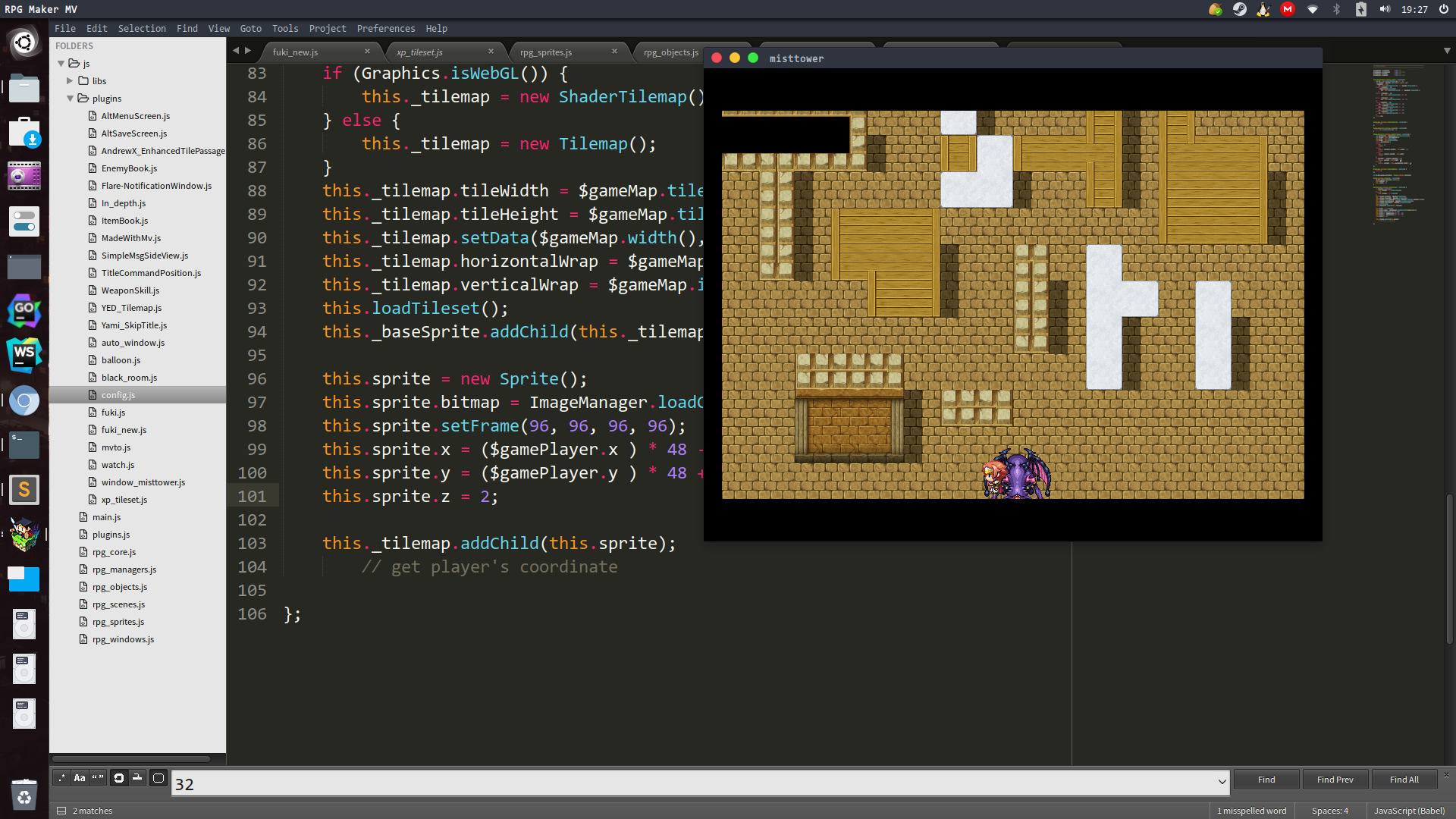Open the MEGA sync tray icon
This screenshot has width=1456, height=819.
[1288, 9]
